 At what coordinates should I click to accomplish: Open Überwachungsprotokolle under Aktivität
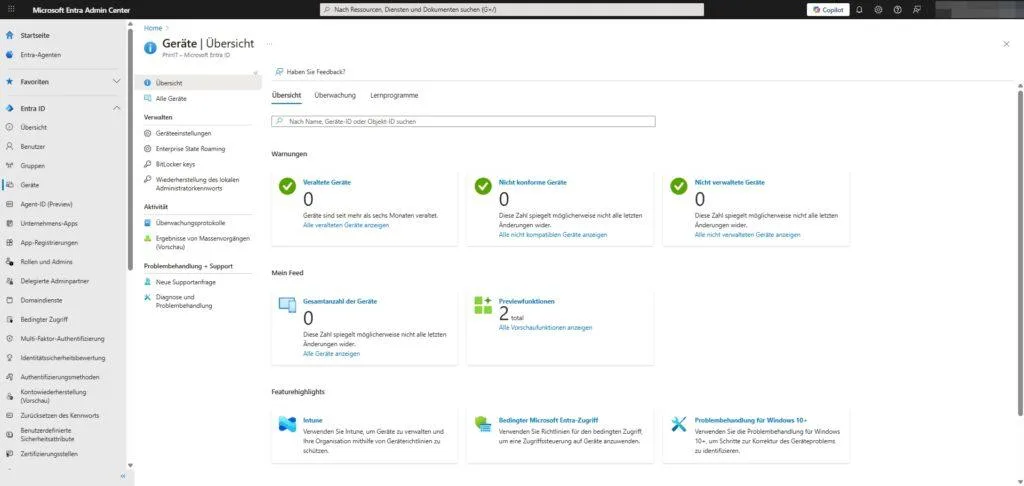pos(190,223)
